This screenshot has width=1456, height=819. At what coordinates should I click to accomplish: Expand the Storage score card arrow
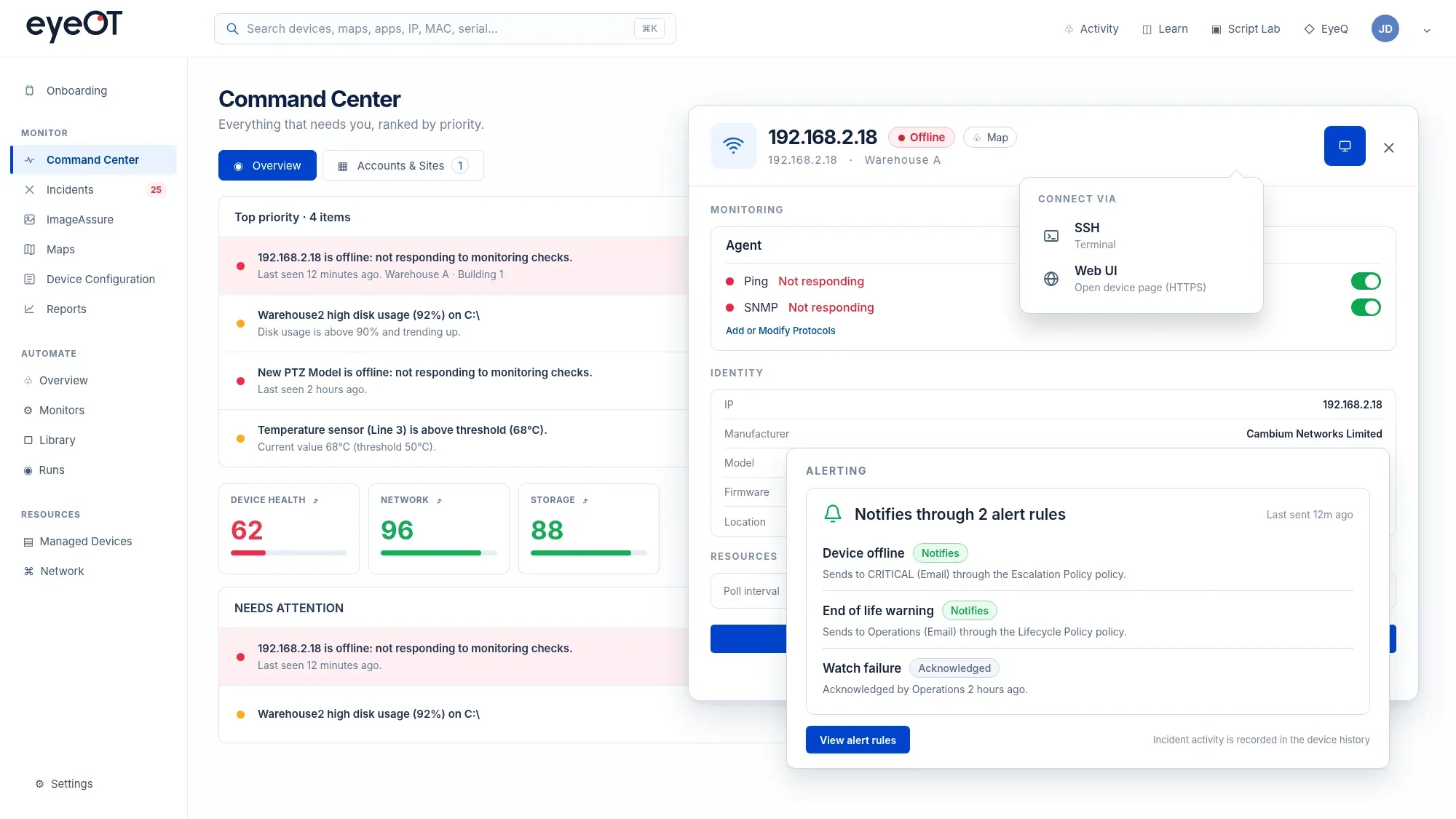pos(585,500)
